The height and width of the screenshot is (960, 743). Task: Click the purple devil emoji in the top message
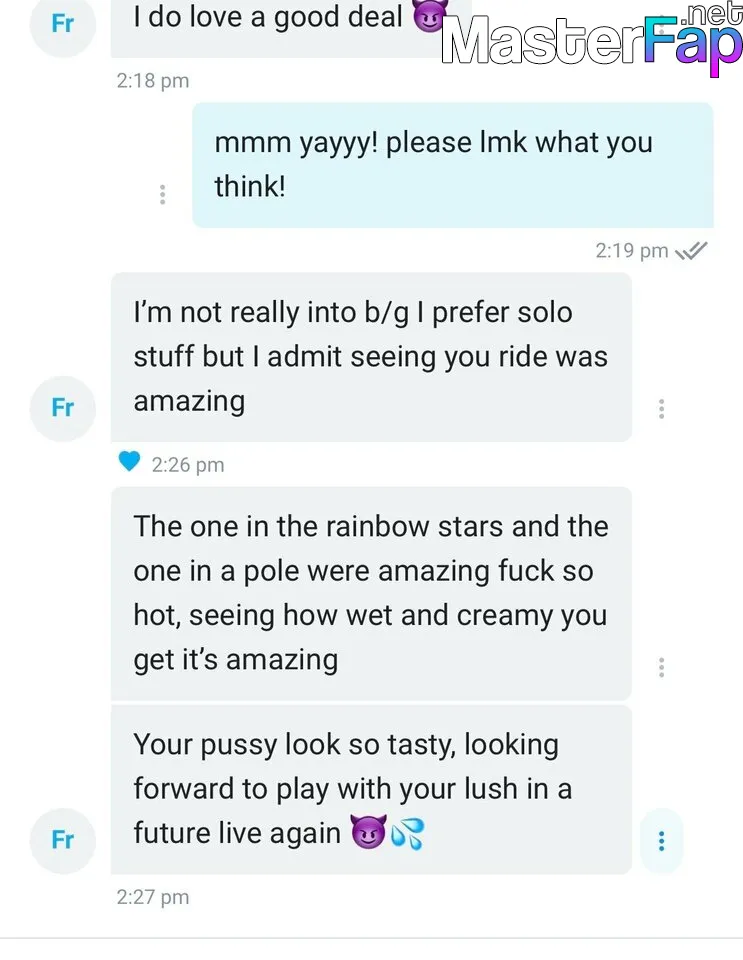coord(430,18)
